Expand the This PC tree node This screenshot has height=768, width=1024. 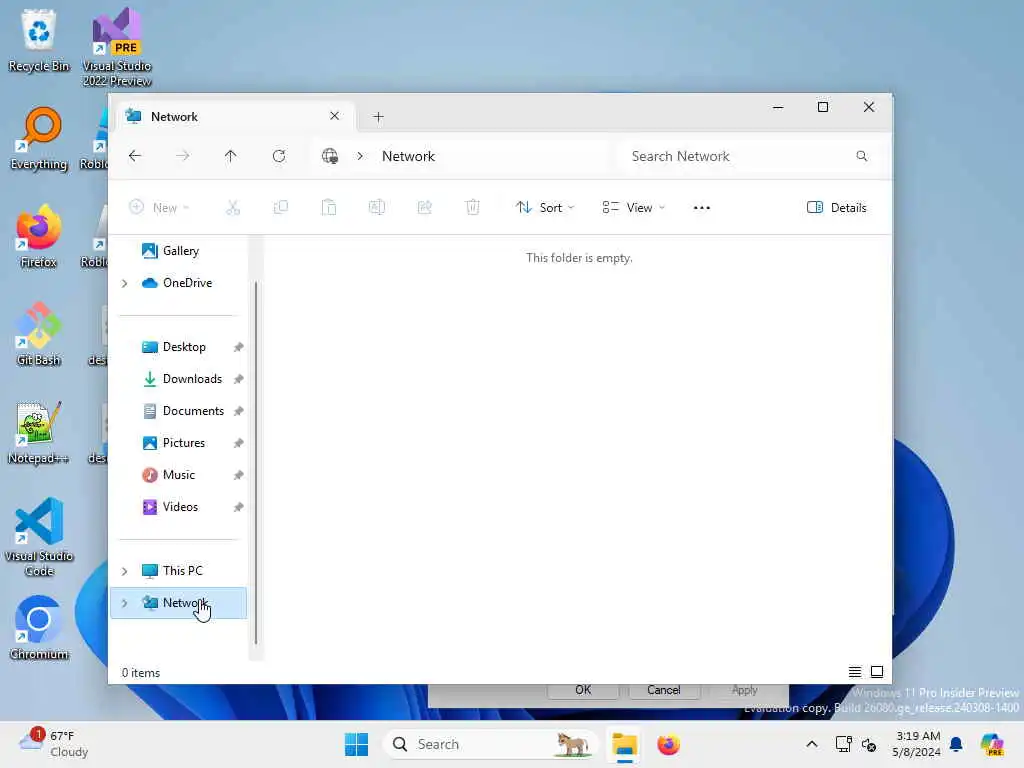point(124,571)
